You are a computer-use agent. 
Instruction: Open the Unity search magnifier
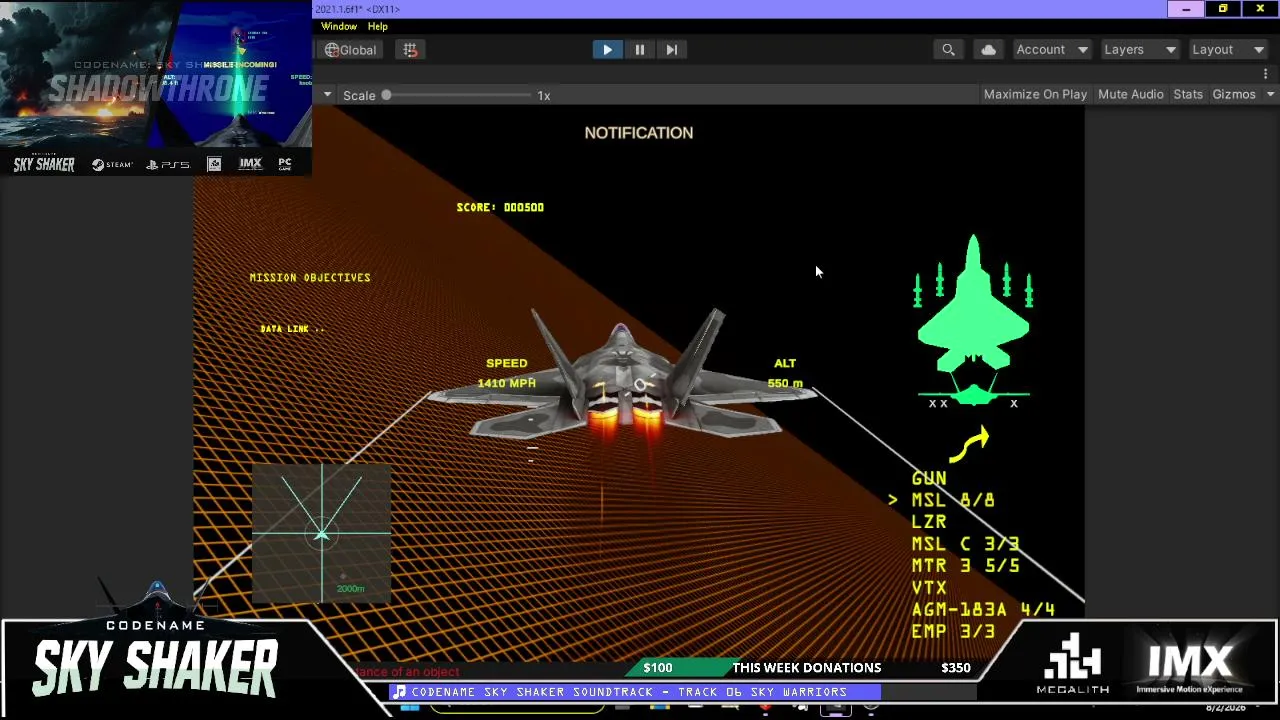tap(948, 50)
